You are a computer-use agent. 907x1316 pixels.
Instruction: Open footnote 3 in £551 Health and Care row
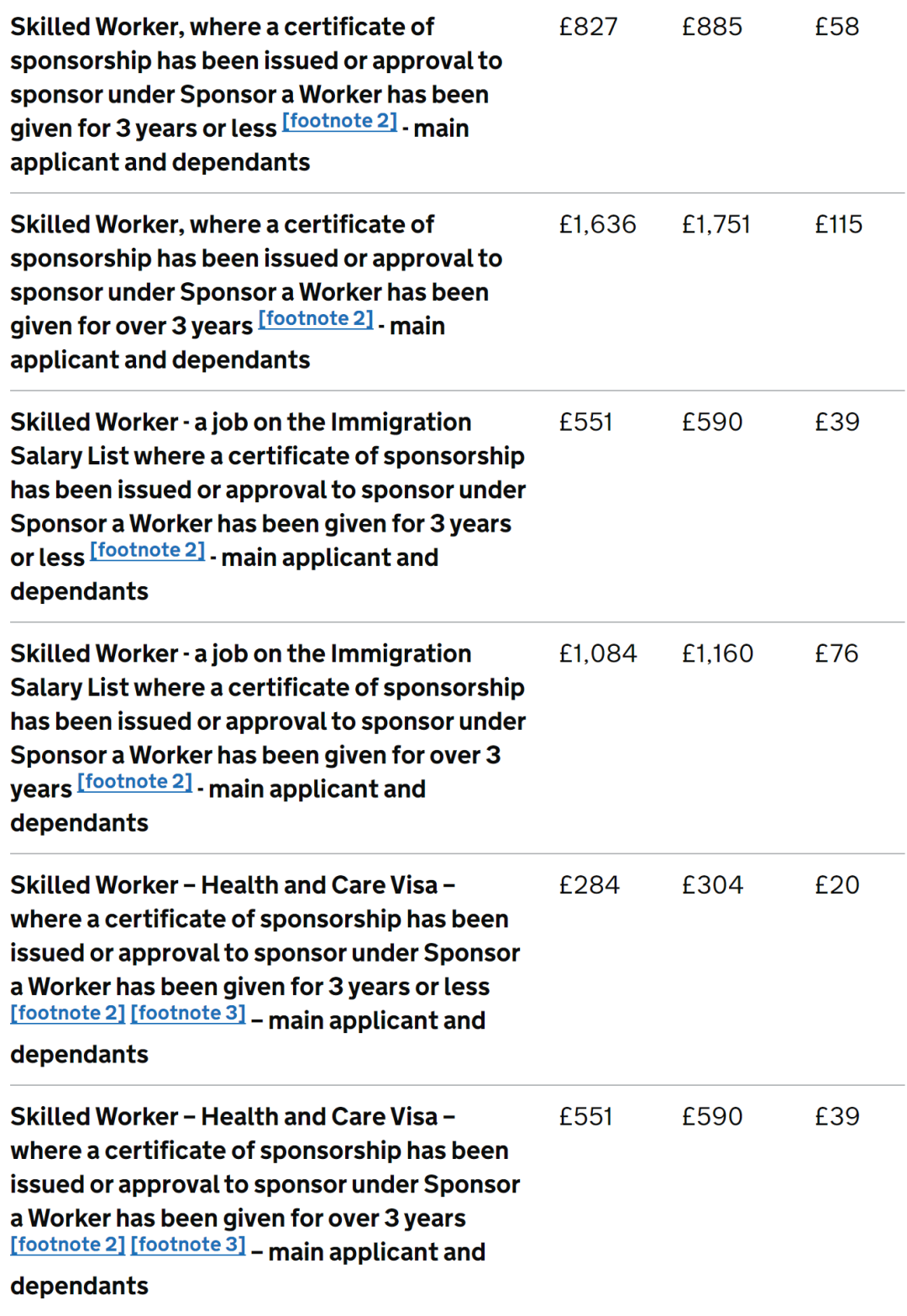188,1245
